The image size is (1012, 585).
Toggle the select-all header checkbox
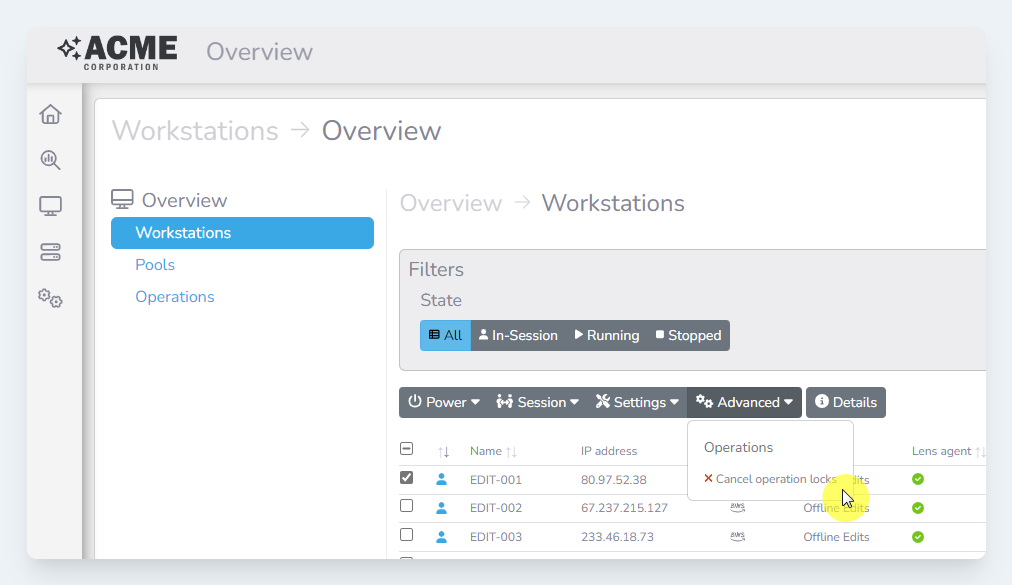coord(407,450)
